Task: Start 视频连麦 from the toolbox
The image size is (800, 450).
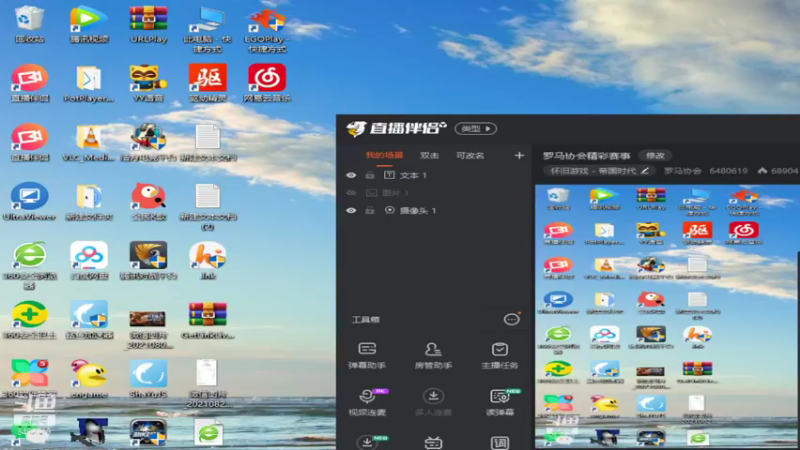Action: pos(367,402)
